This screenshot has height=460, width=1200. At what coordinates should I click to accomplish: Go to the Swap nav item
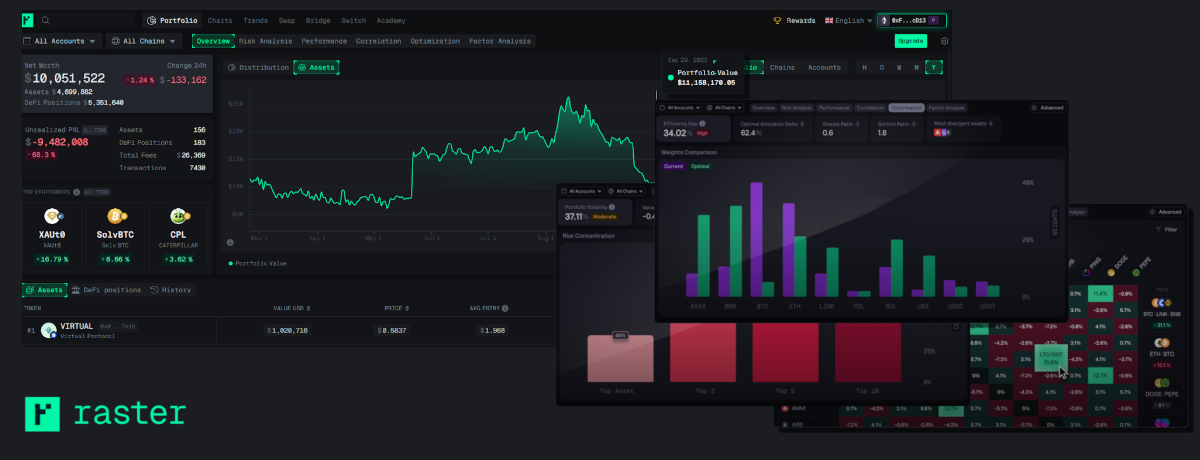click(x=287, y=20)
